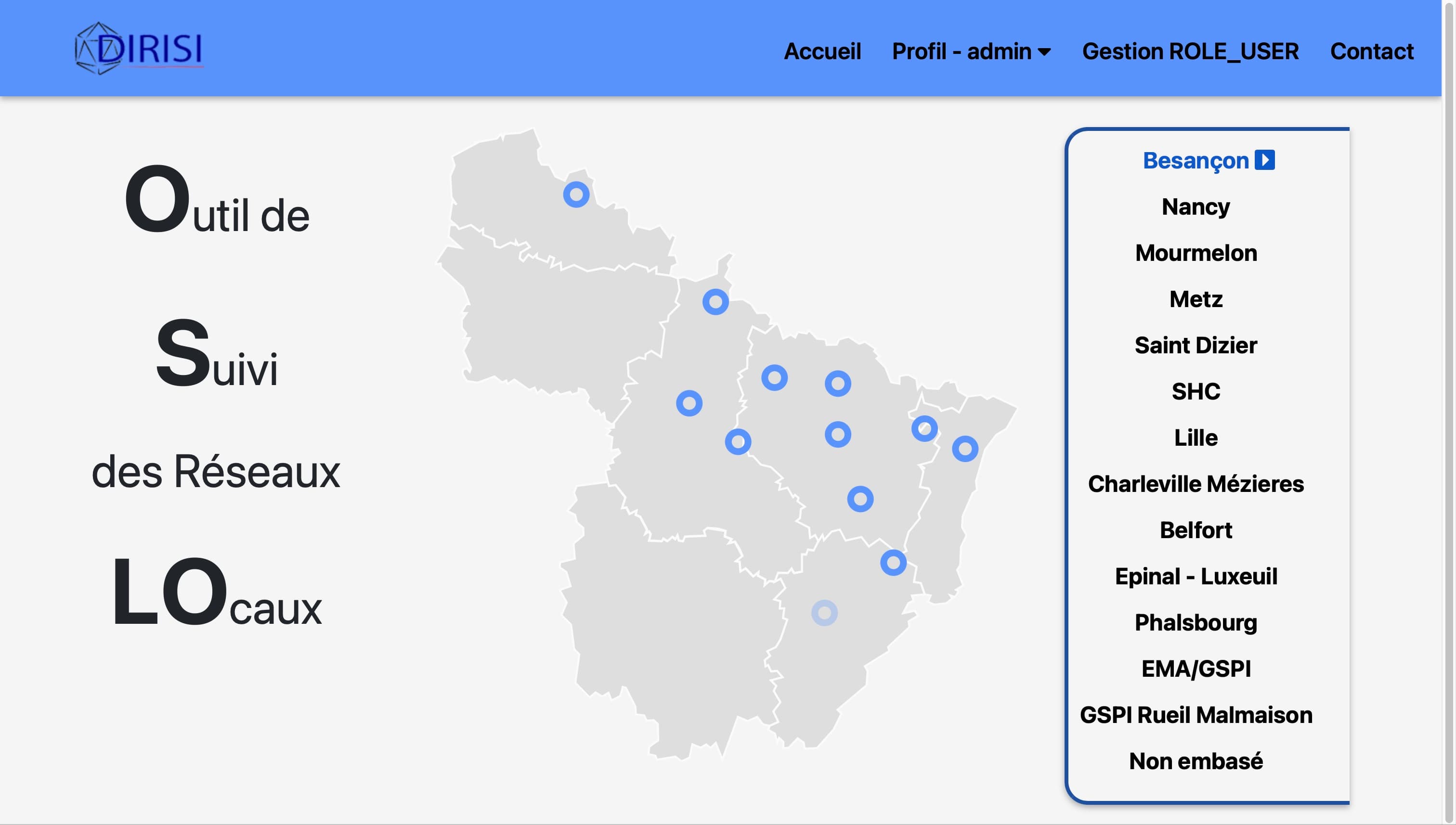The image size is (1456, 825).
Task: Click the northernmost map marker near Lille
Action: [576, 194]
